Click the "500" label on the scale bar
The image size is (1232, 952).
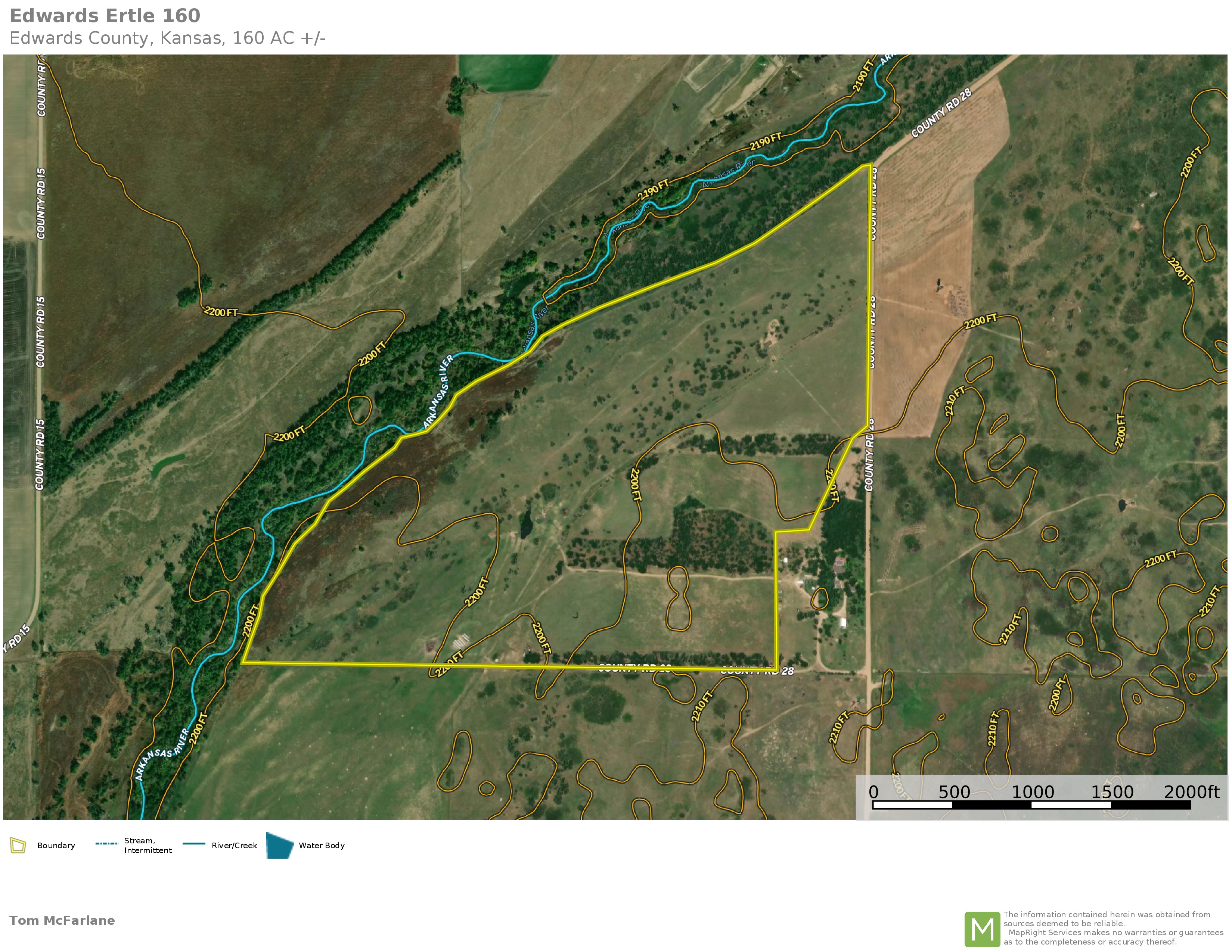pos(954,792)
